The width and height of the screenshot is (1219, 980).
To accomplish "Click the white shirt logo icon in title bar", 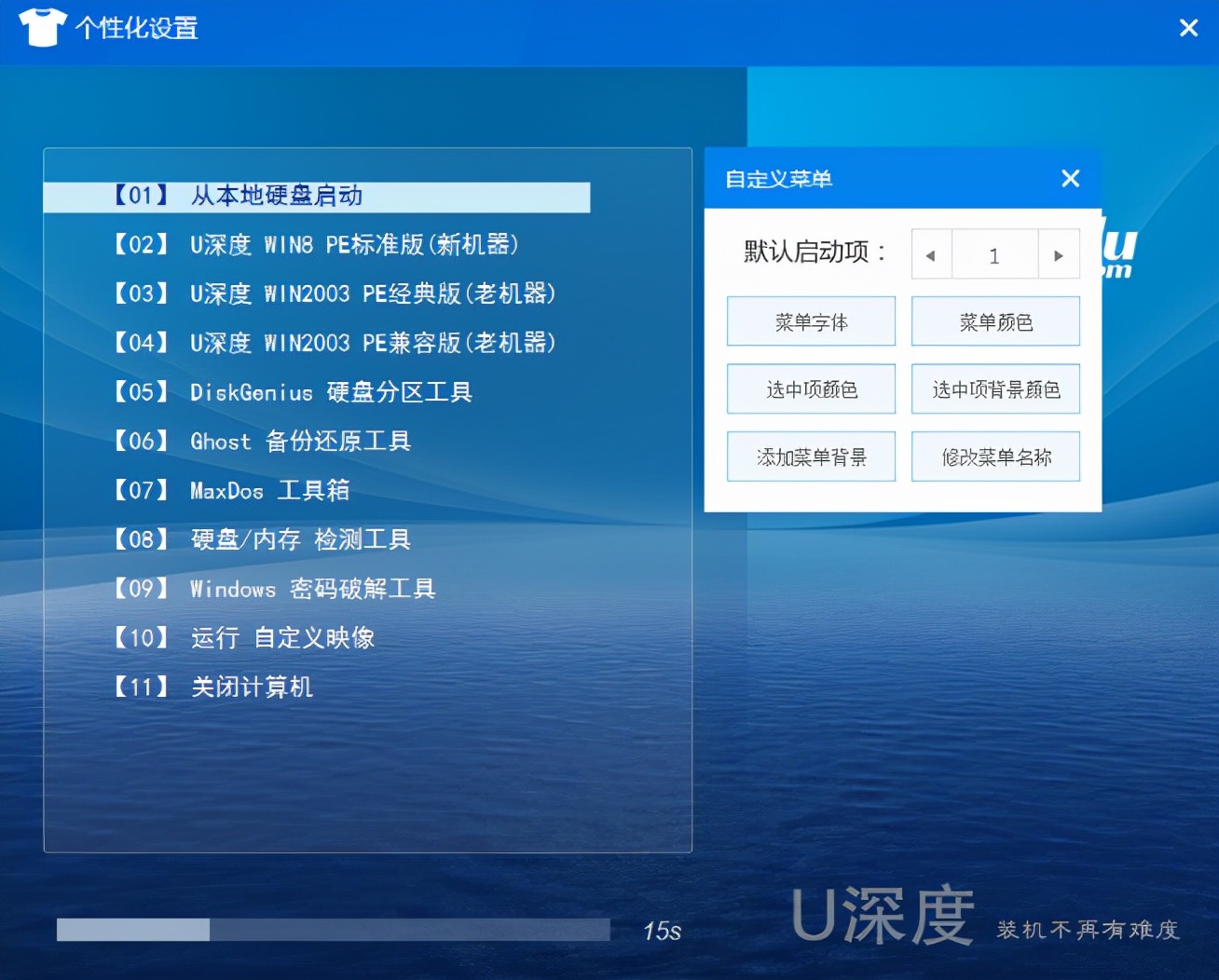I will coord(41,28).
